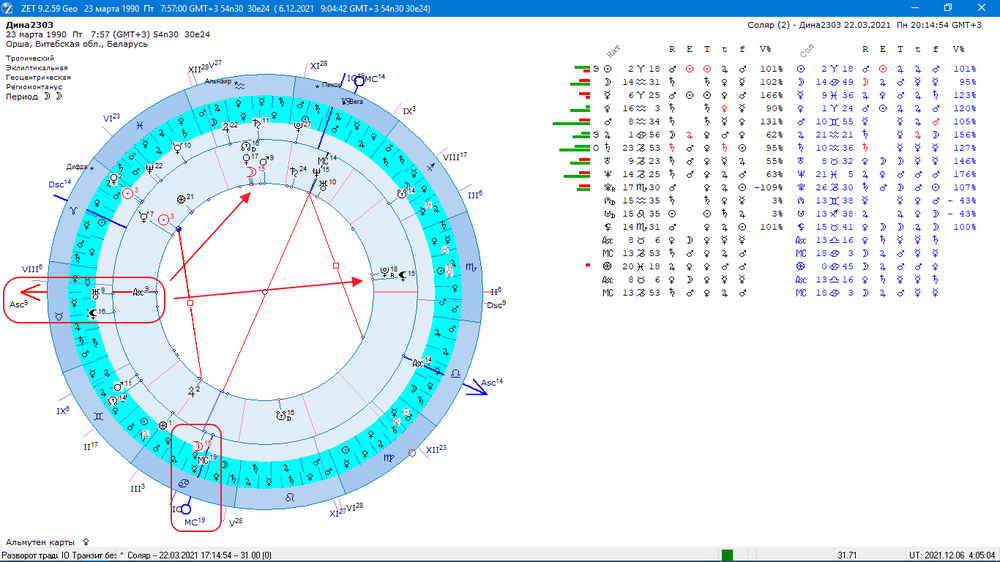Click the MC14 marker above the chart
The image size is (1000, 562).
(374, 78)
